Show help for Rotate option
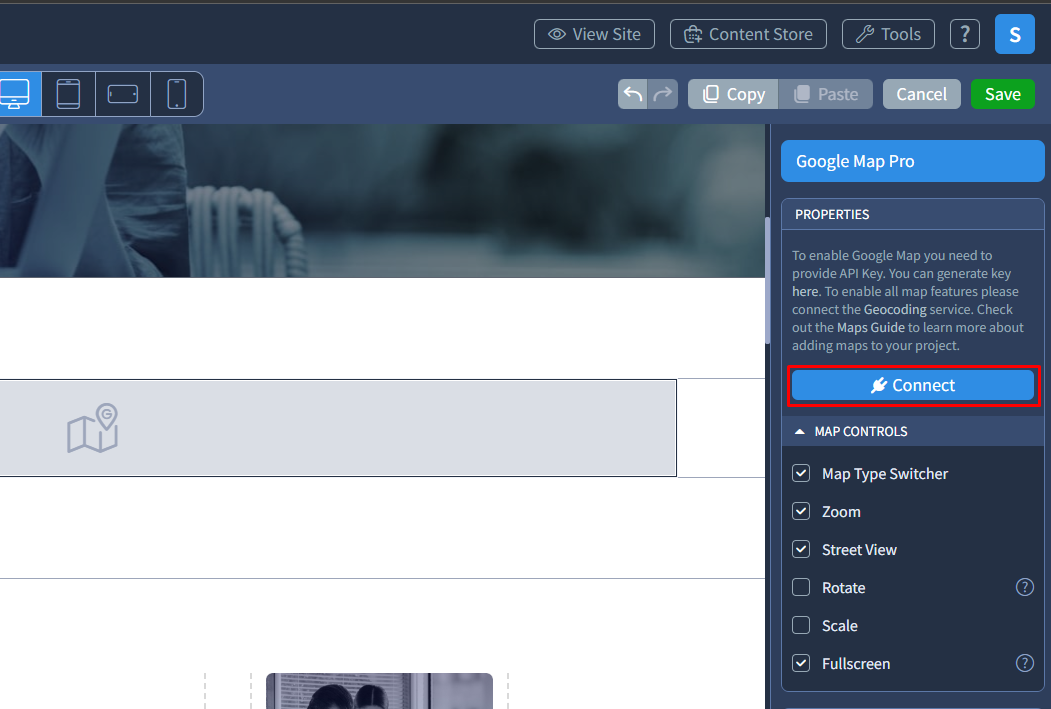This screenshot has width=1051, height=709. tap(1024, 587)
